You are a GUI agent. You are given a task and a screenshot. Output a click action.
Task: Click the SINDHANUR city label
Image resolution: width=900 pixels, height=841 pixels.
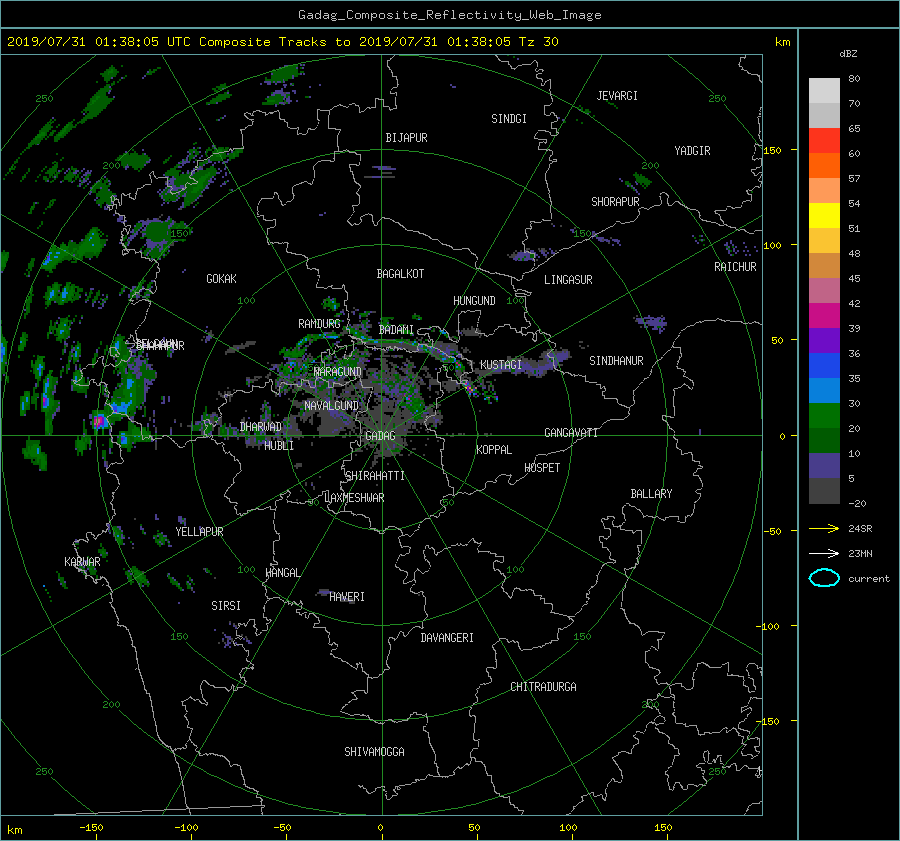click(616, 361)
